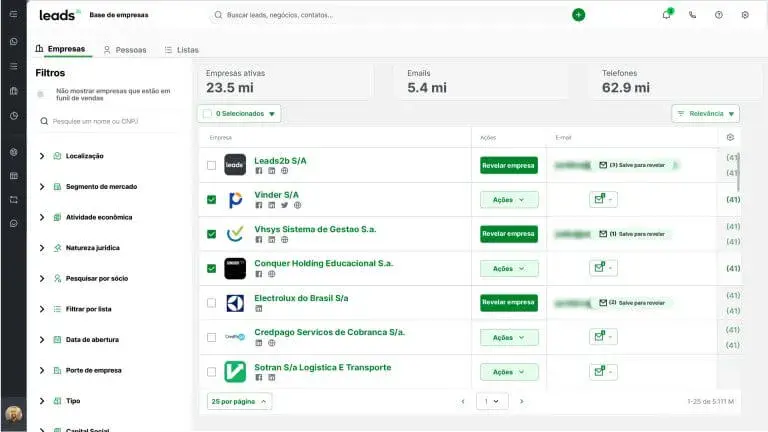Open WhatsApp icon in left sidebar
Screen dimensions: 768x432
[14, 42]
